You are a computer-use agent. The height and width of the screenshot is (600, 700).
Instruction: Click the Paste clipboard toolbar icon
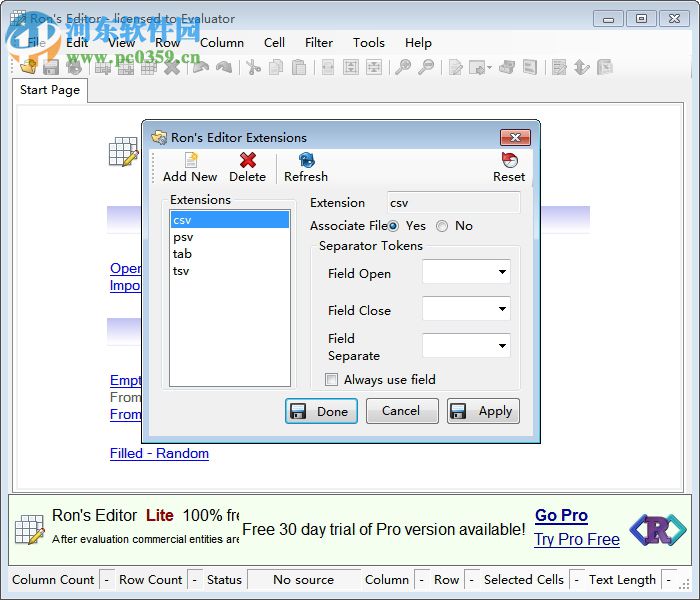coord(299,67)
